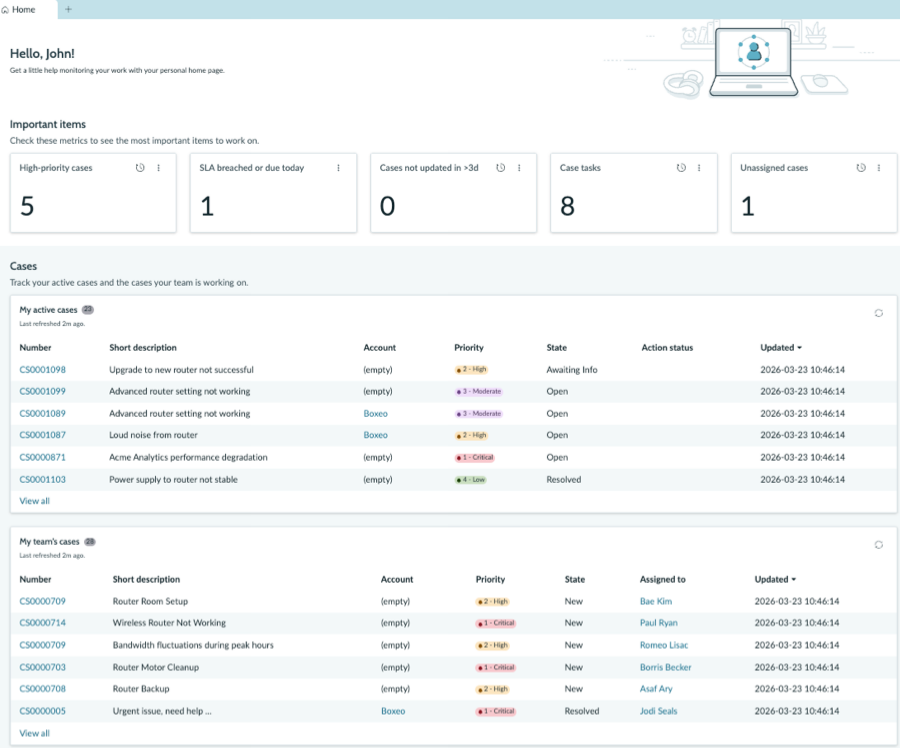This screenshot has height=748, width=900.
Task: Click history icon on Cases not updated card
Action: pos(501,168)
